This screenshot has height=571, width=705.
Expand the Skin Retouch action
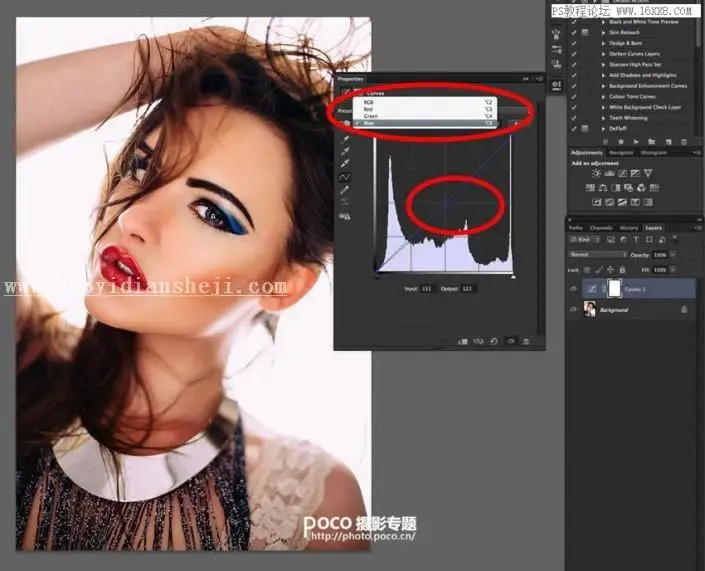point(603,32)
